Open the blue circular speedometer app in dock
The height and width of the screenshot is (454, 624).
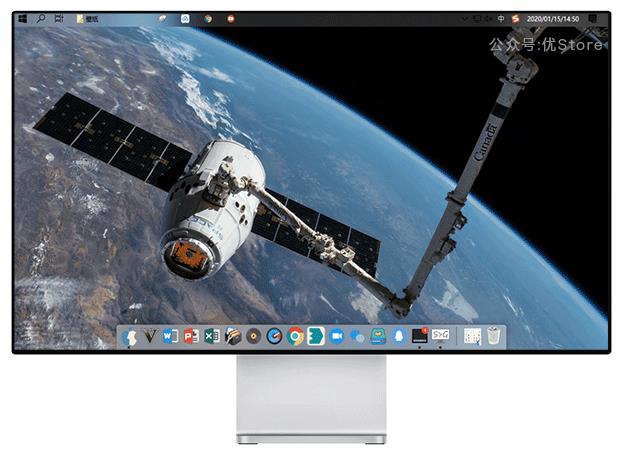[x=274, y=337]
